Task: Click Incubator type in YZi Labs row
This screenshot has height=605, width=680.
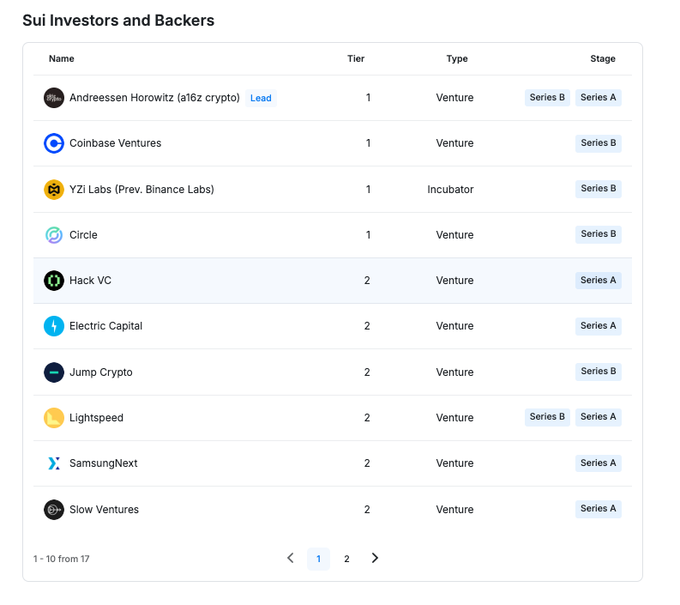Action: pos(450,190)
